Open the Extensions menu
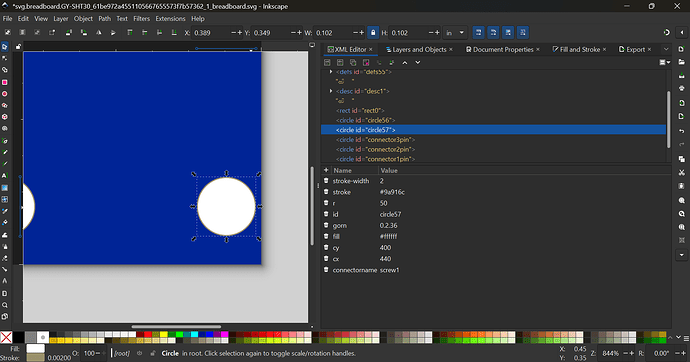This screenshot has height=362, width=690. pyautogui.click(x=170, y=18)
